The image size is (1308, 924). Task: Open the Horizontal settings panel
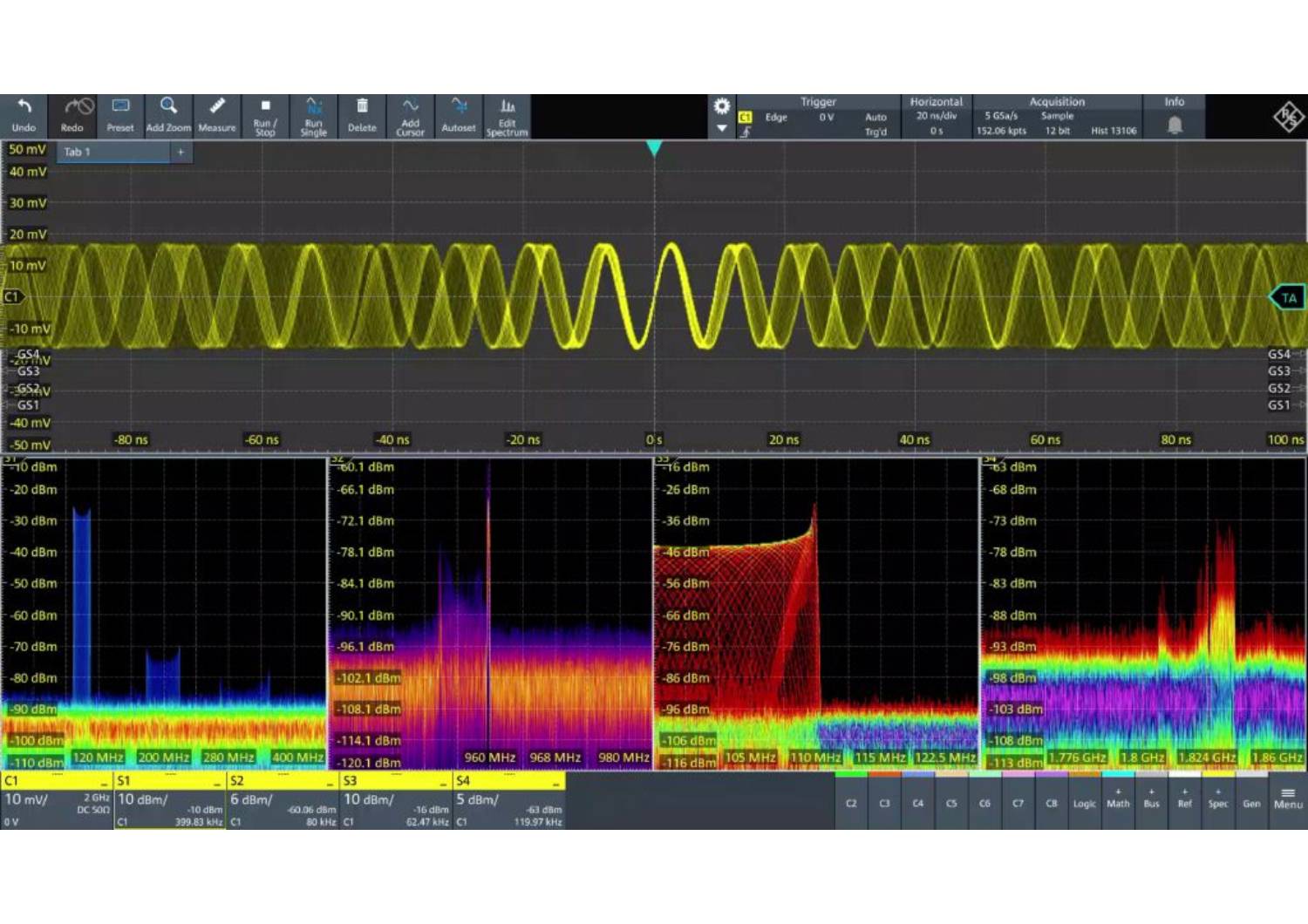tap(936, 116)
